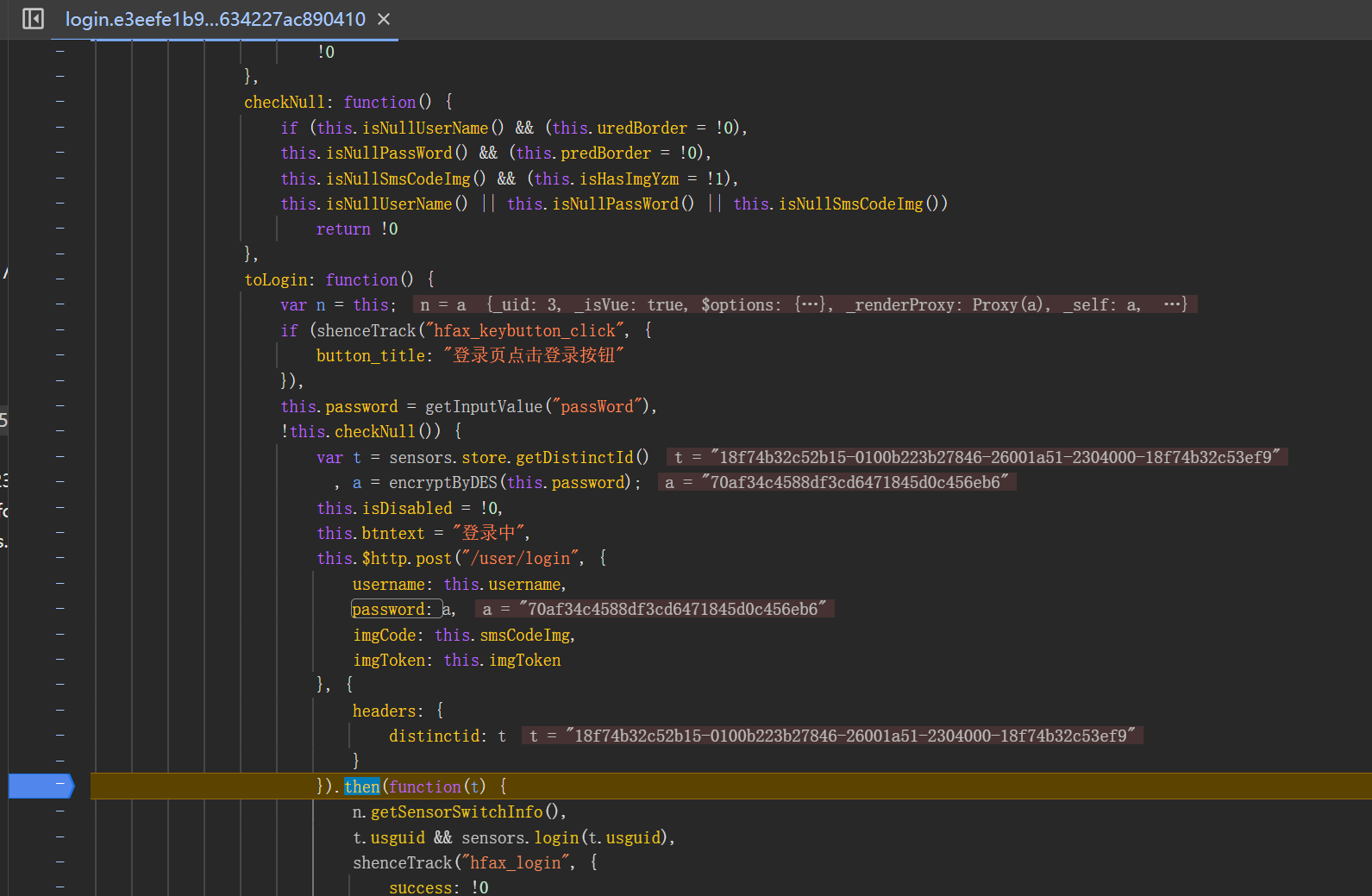Viewport: 1372px width, 896px height.
Task: Set breakpoint in gutter of checkNull: function() line
Action: pos(60,102)
